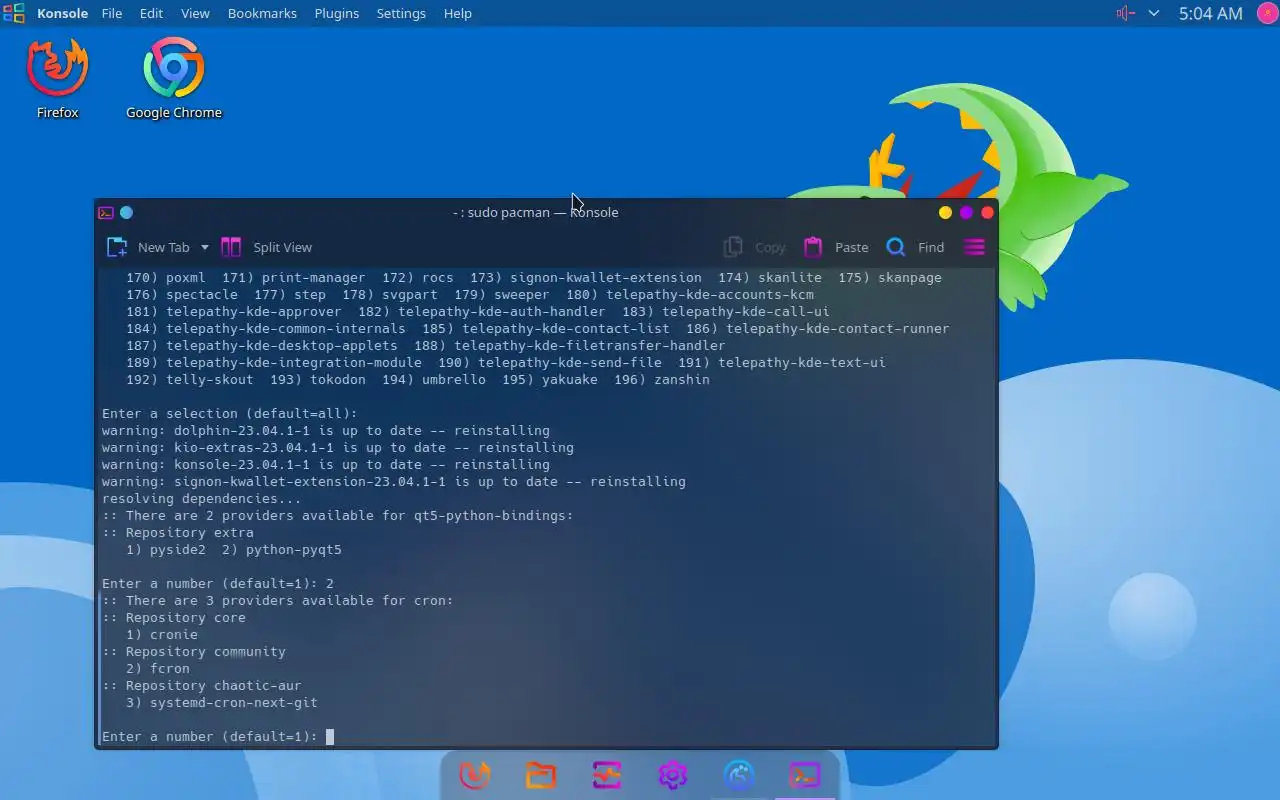Screen dimensions: 1280x800
Task: Open the Settings menu
Action: click(x=401, y=13)
